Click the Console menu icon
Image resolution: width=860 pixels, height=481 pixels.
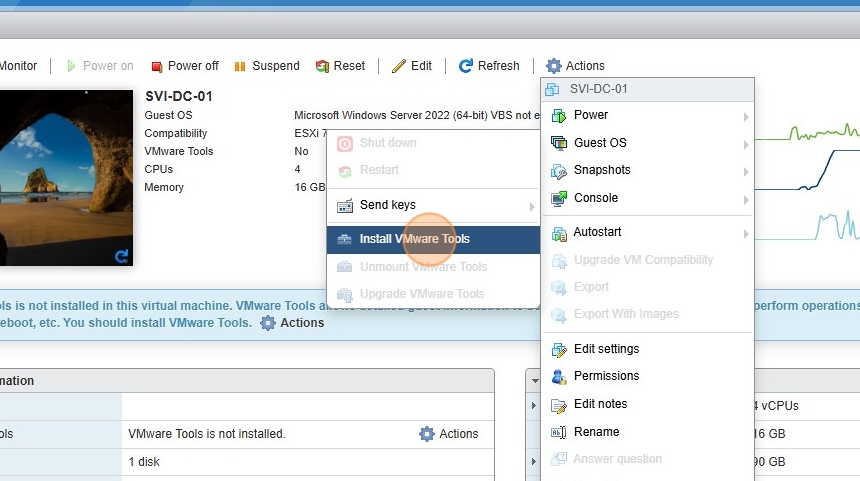[559, 199]
